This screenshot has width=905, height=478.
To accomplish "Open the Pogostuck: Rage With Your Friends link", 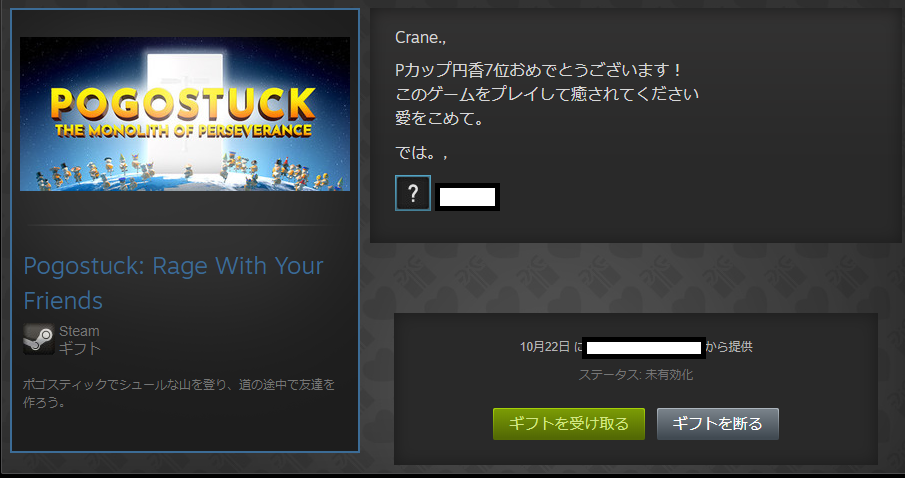I will [173, 283].
